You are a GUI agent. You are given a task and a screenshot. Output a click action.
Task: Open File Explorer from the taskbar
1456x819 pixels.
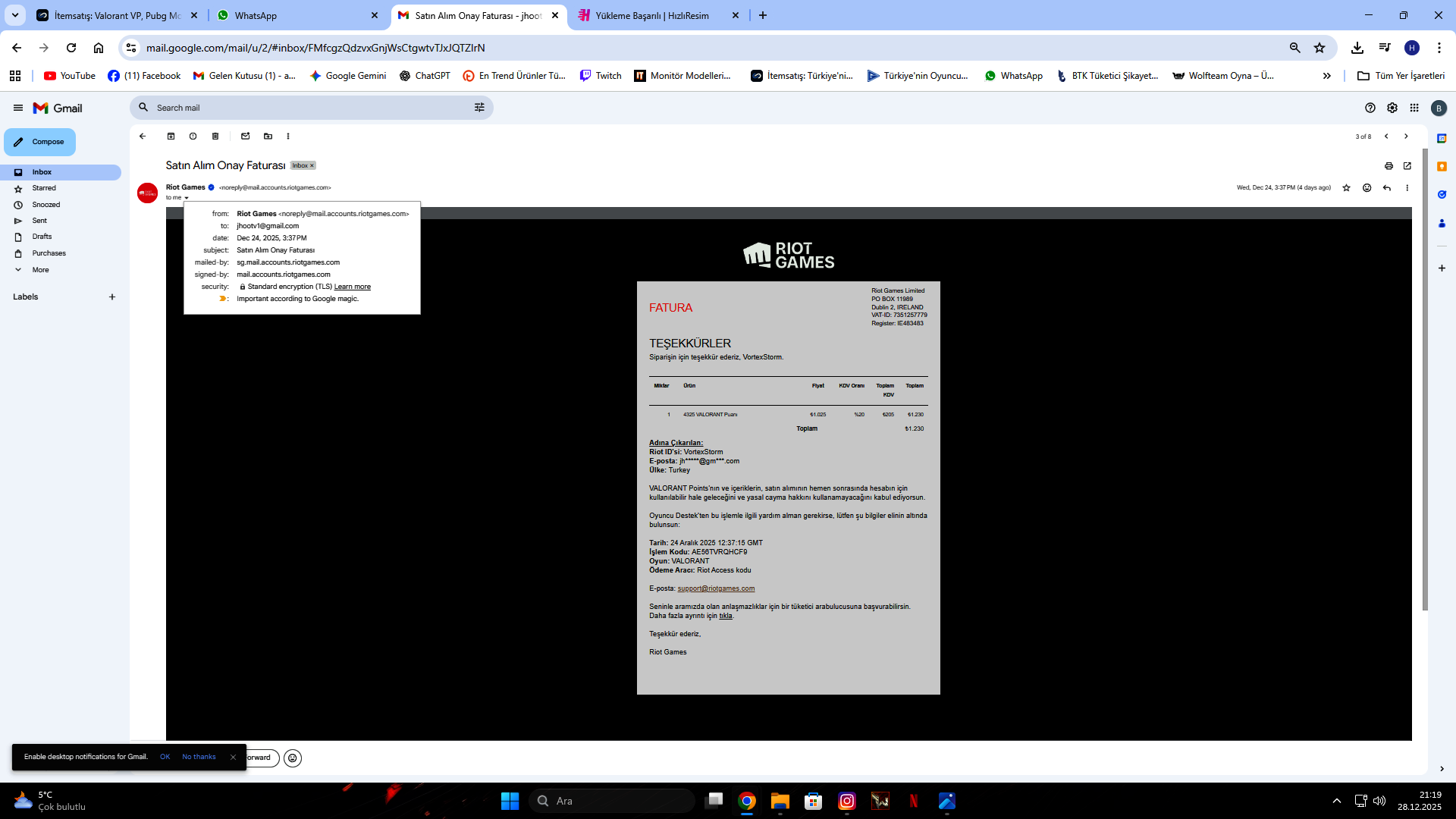(780, 801)
